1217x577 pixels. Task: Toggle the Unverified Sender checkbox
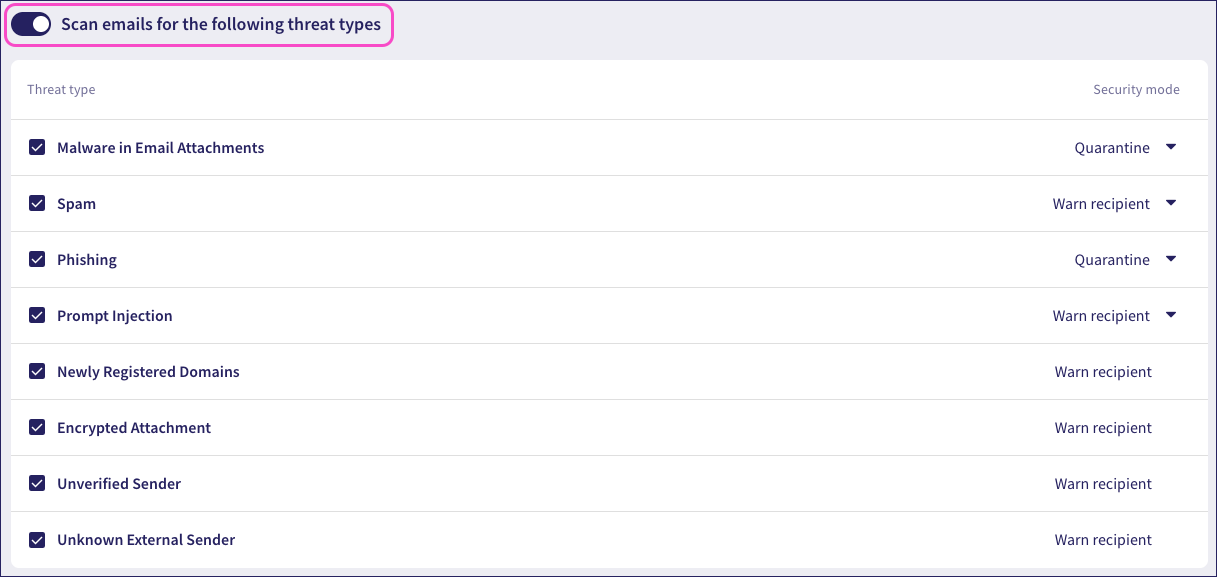37,484
